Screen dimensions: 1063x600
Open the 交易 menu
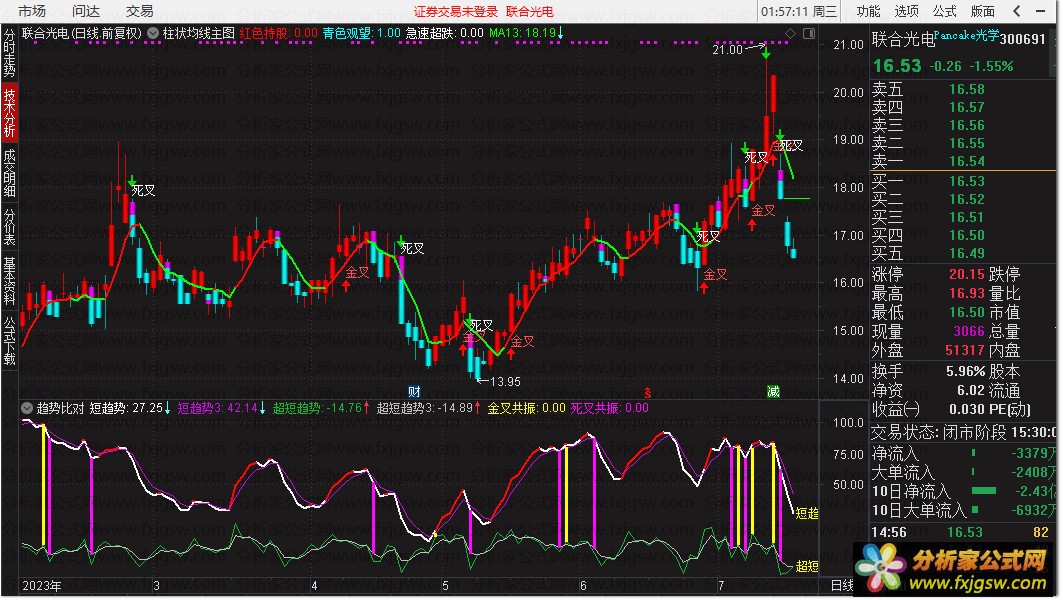coord(140,11)
